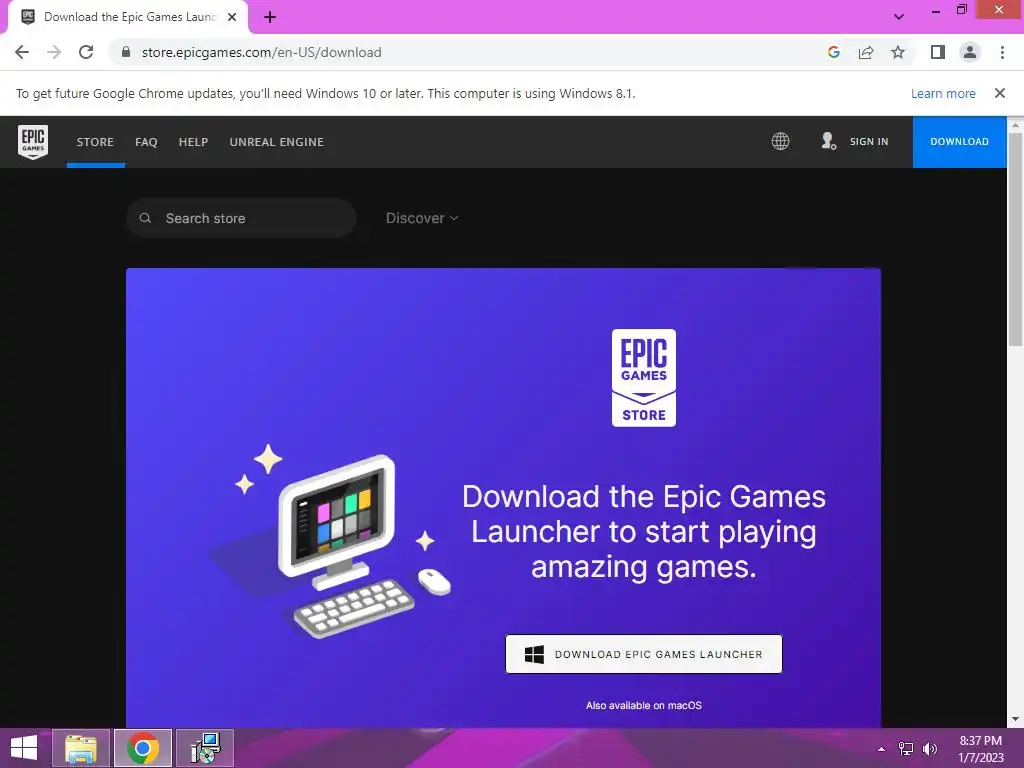Click the Google icon in address bar
Image resolution: width=1024 pixels, height=768 pixels.
click(x=833, y=52)
